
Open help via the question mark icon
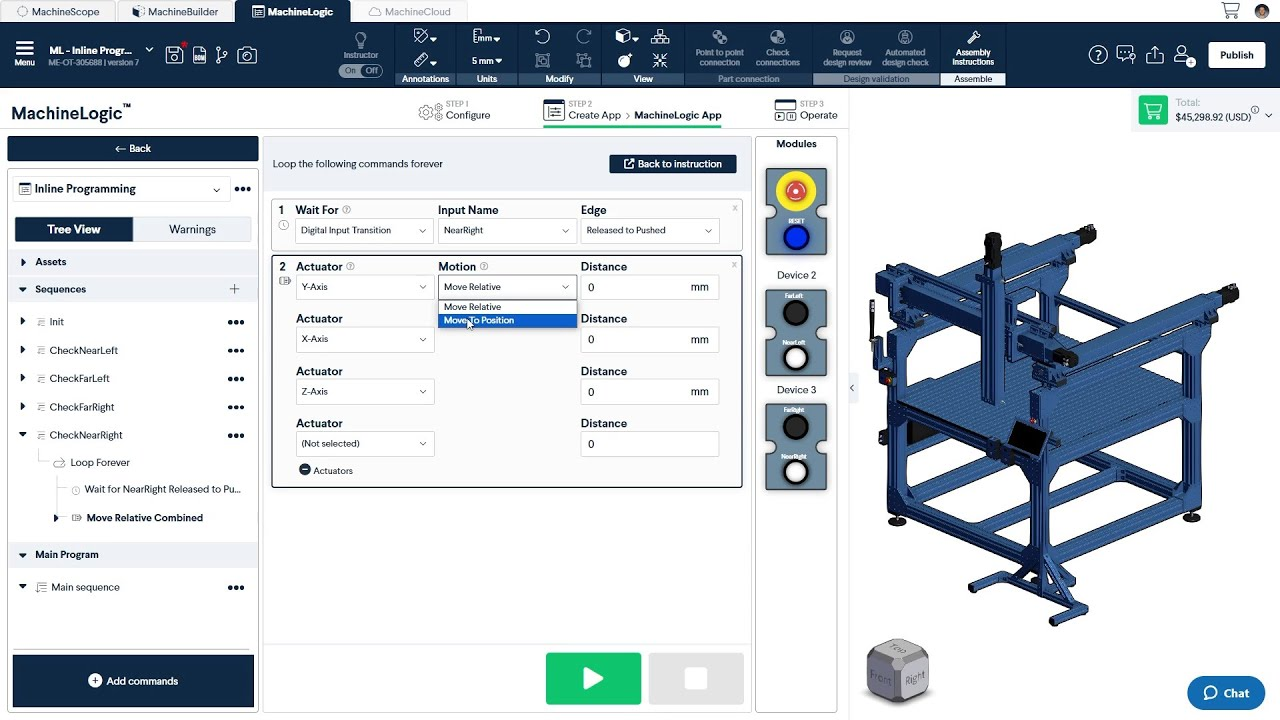[x=1097, y=55]
